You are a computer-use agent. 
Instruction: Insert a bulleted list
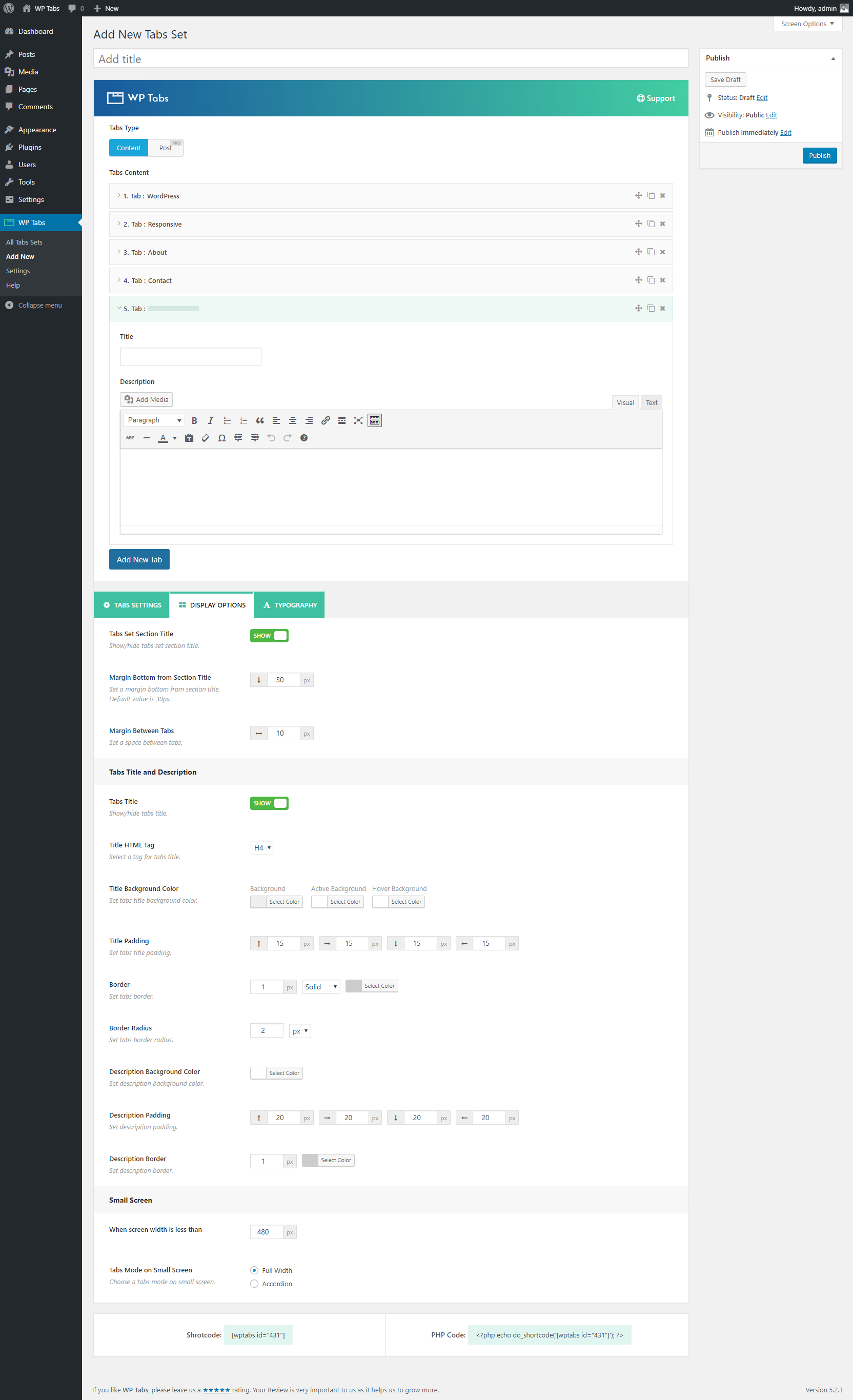point(227,420)
